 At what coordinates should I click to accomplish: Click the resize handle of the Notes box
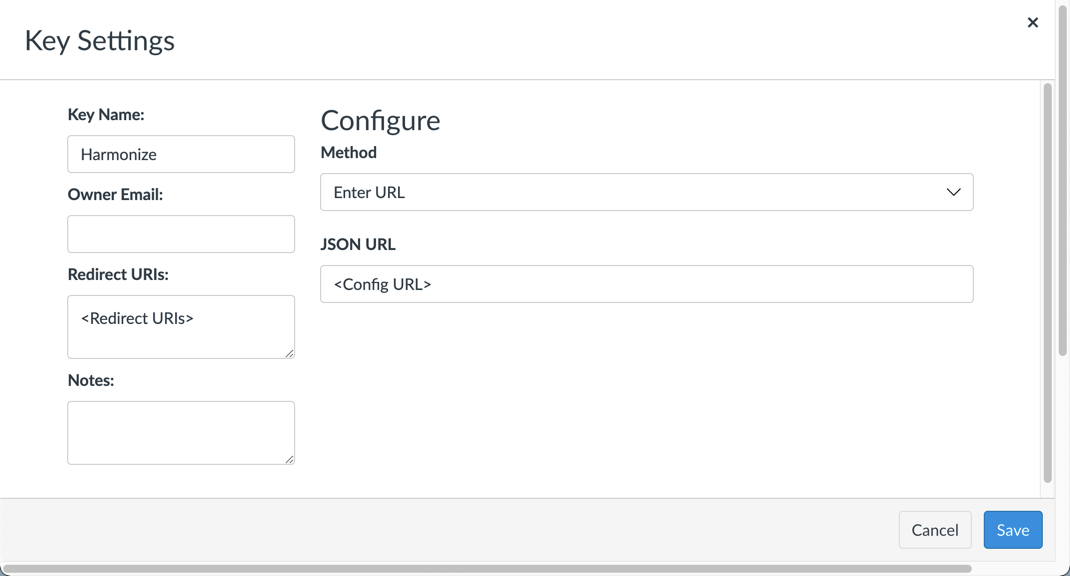coord(290,460)
